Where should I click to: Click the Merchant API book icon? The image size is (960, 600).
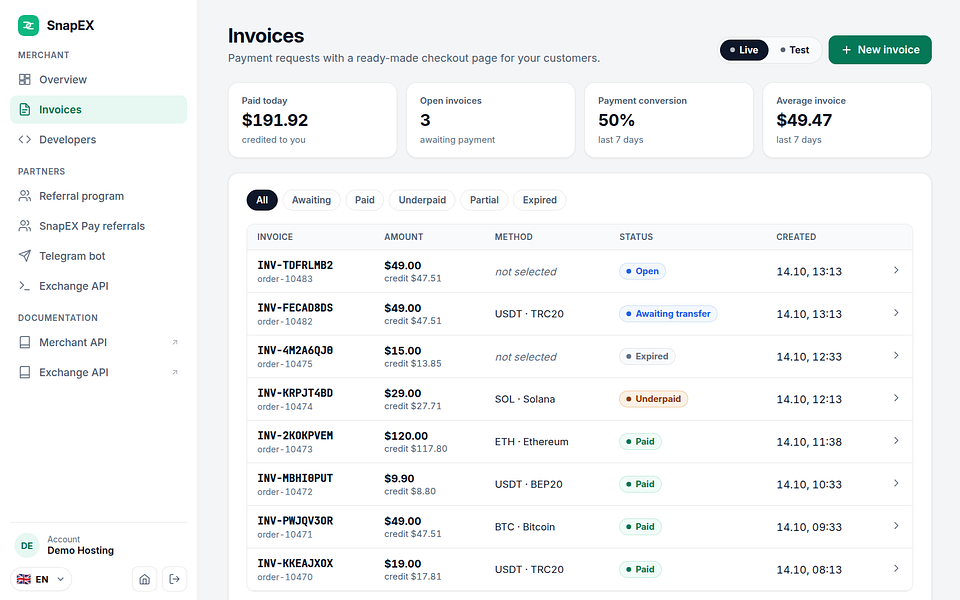(x=24, y=342)
